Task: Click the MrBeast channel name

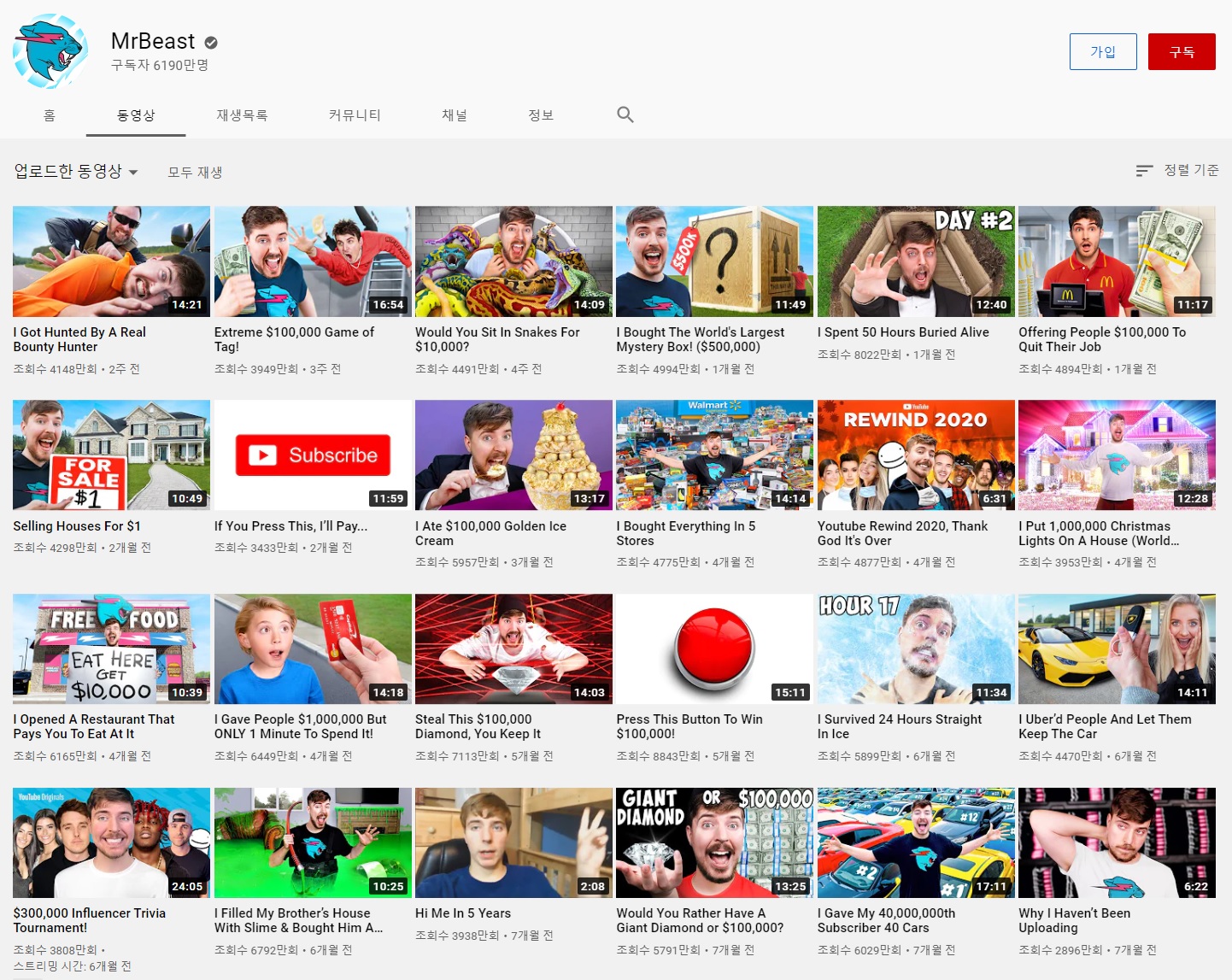Action: pyautogui.click(x=153, y=41)
